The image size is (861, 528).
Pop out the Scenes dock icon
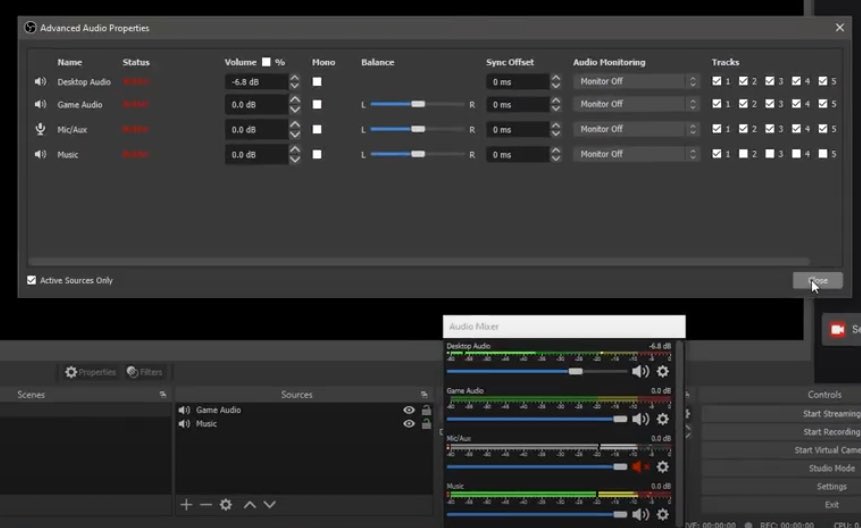(163, 395)
